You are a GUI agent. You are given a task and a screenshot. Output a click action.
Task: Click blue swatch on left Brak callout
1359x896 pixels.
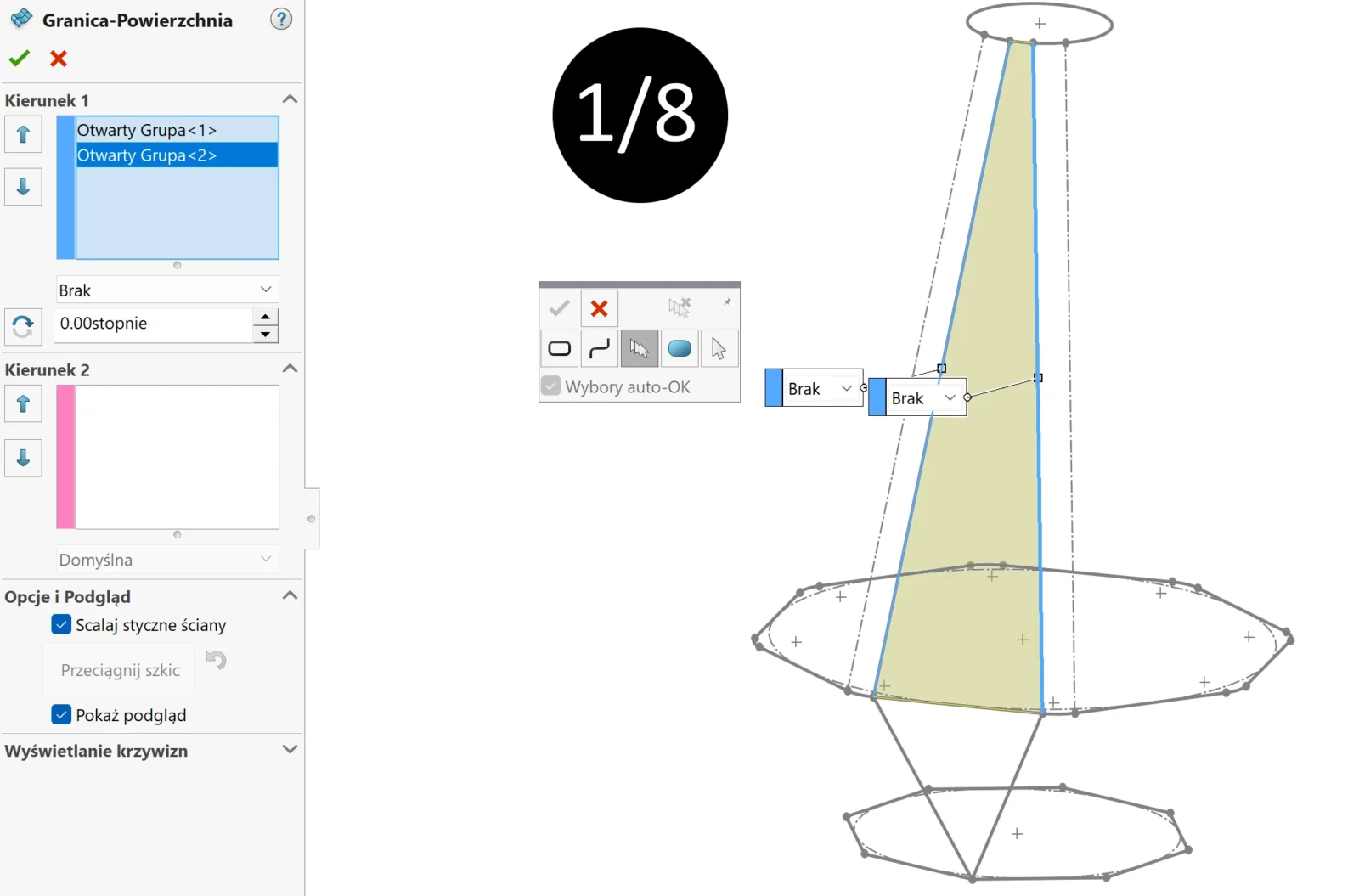[774, 388]
